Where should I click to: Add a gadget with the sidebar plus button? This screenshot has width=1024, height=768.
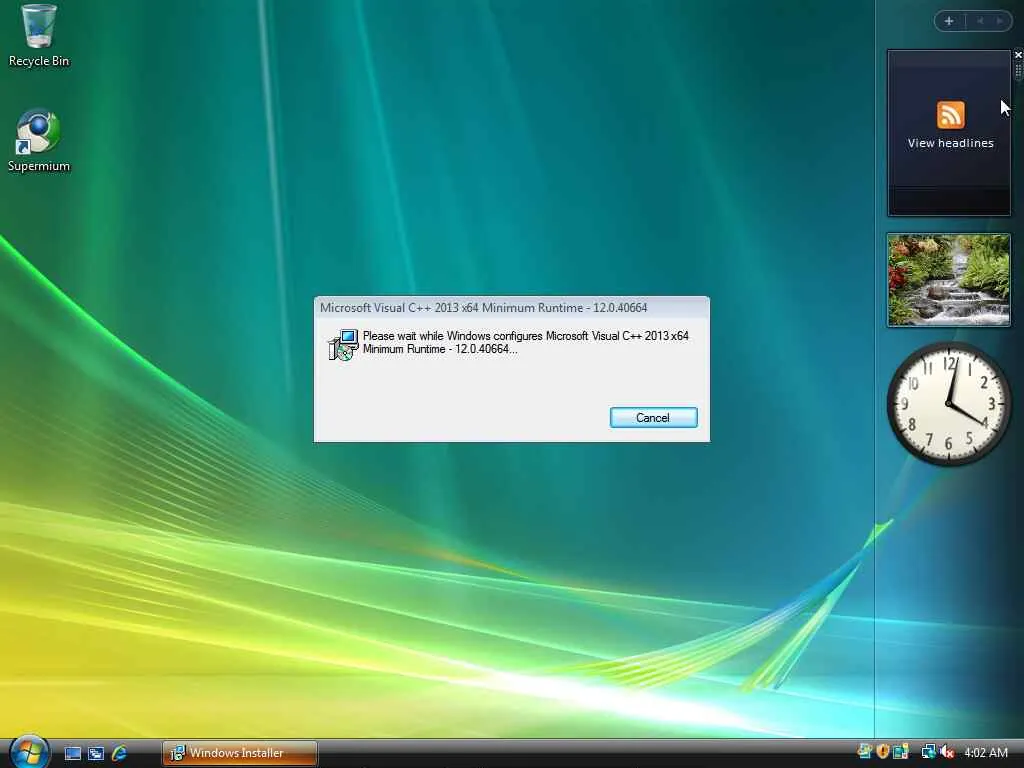pyautogui.click(x=950, y=21)
